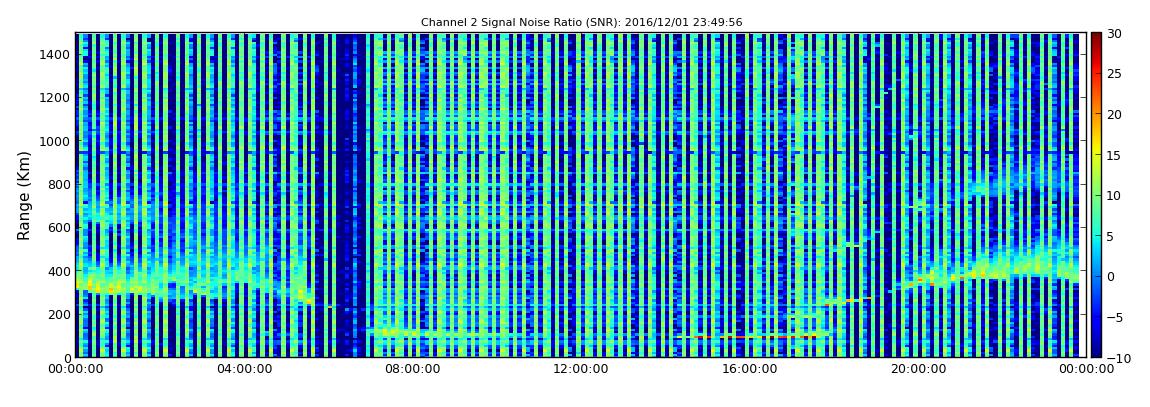Click the 800 tick label on range axis

click(x=59, y=184)
